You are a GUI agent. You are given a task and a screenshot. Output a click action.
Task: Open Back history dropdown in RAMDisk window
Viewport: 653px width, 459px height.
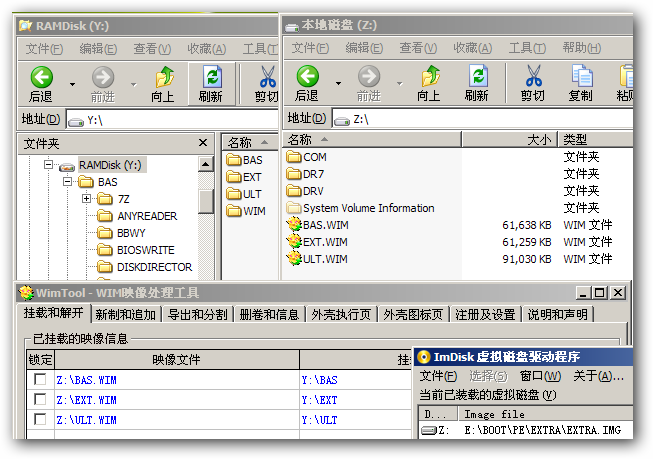(72, 85)
